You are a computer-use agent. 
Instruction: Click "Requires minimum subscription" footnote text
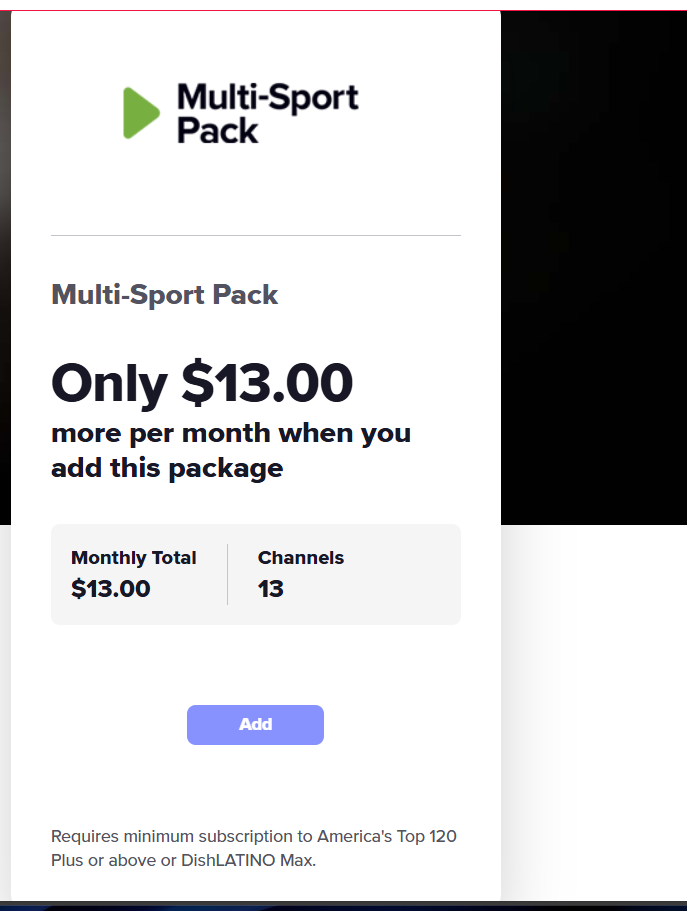181,836
